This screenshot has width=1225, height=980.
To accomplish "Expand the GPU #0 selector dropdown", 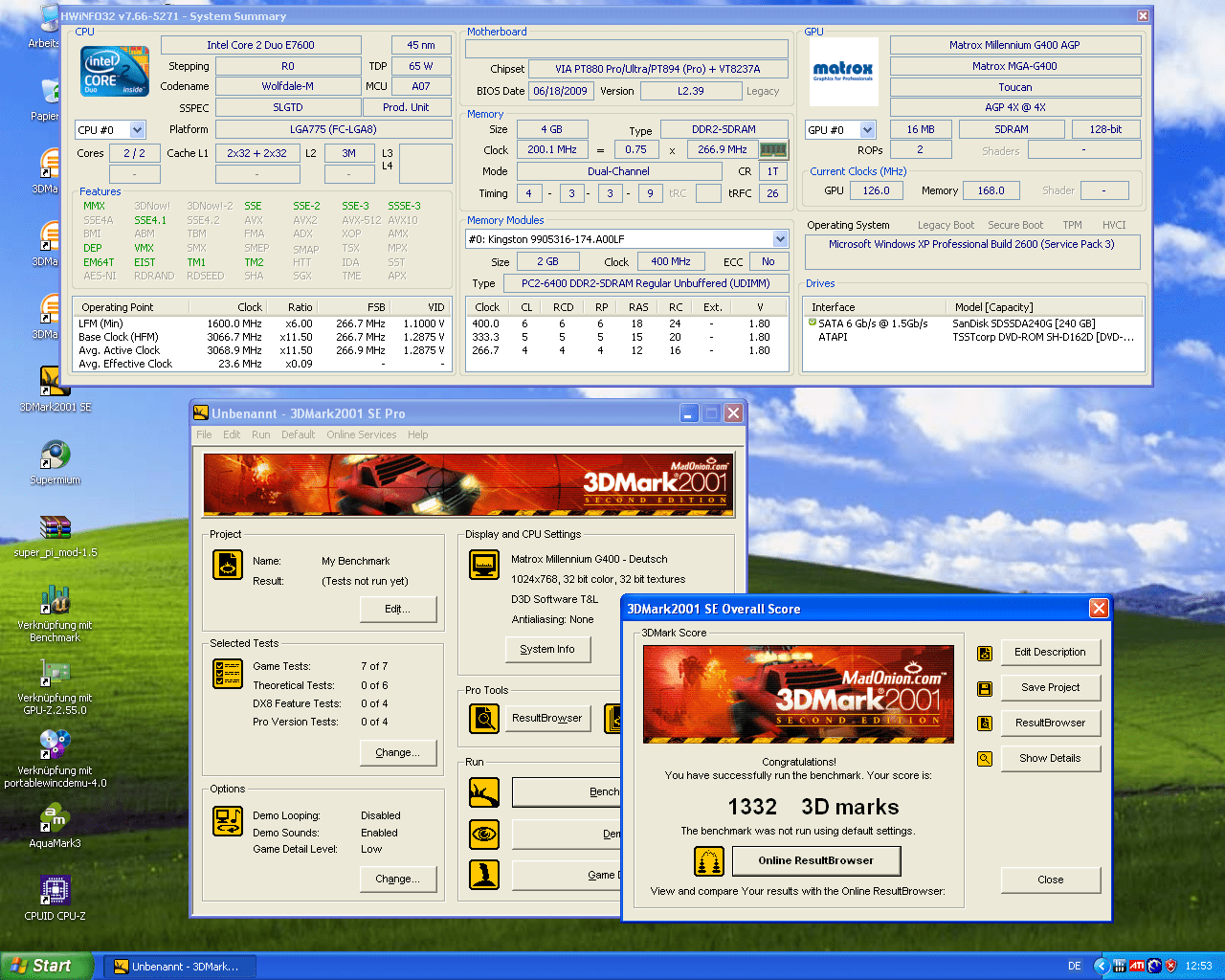I will 867,130.
